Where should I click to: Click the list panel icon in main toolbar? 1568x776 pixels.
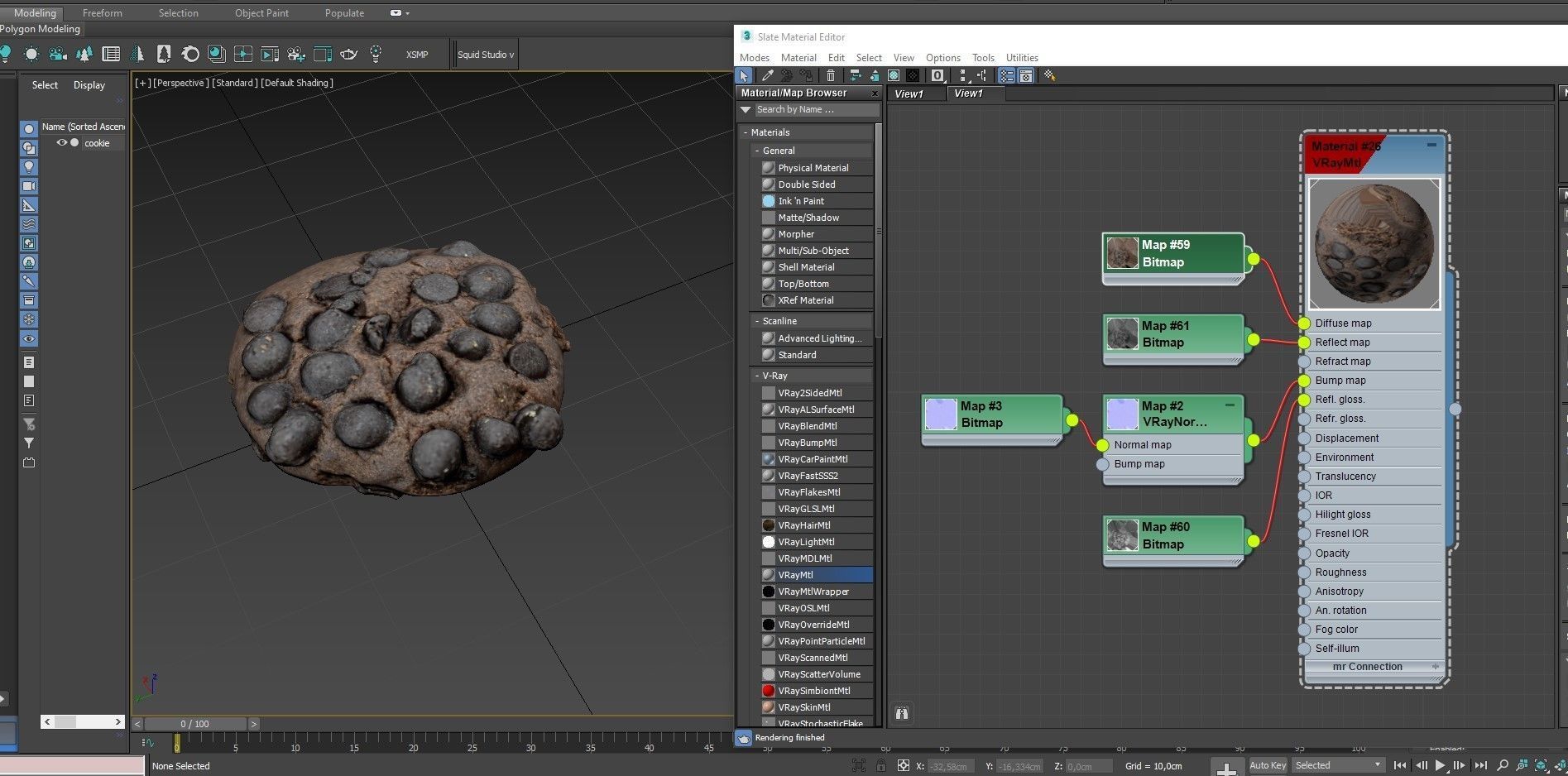click(x=111, y=54)
